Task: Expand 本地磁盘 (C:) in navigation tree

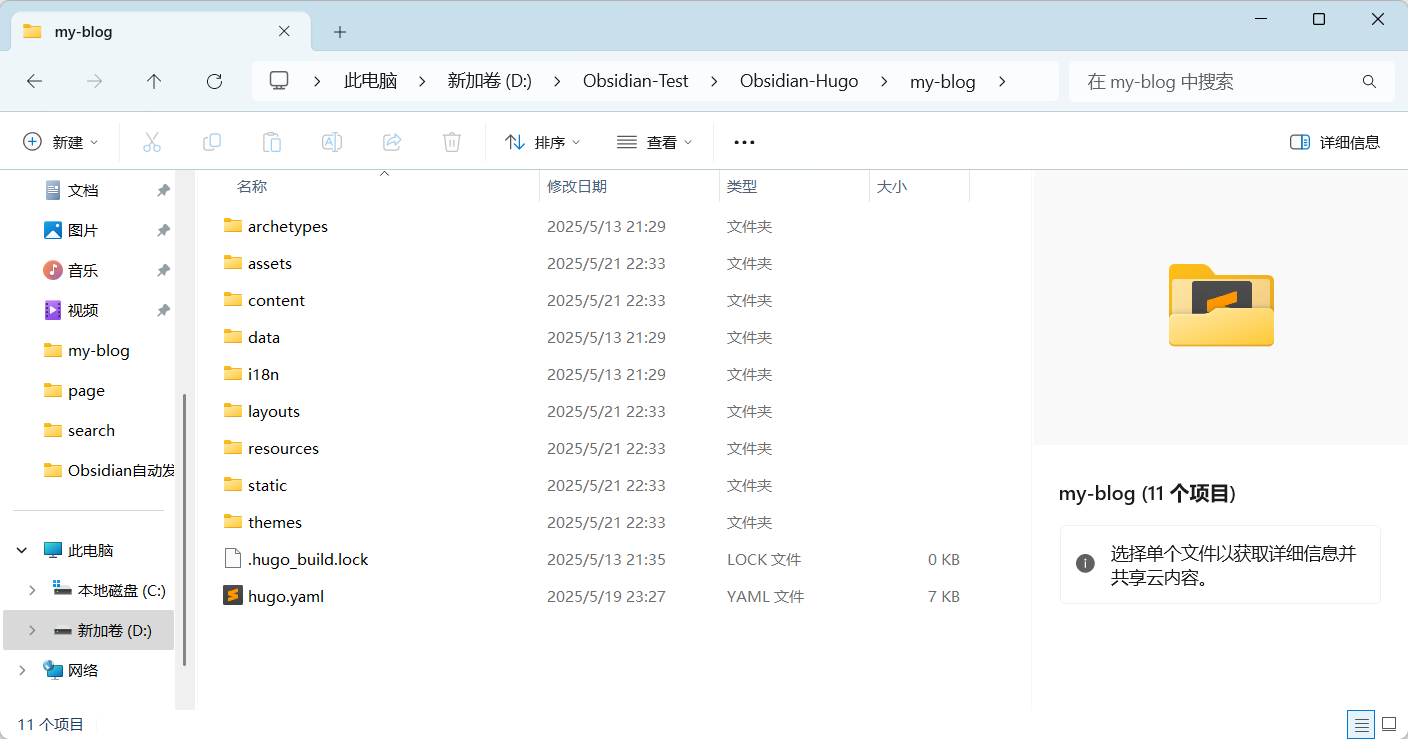Action: [32, 591]
